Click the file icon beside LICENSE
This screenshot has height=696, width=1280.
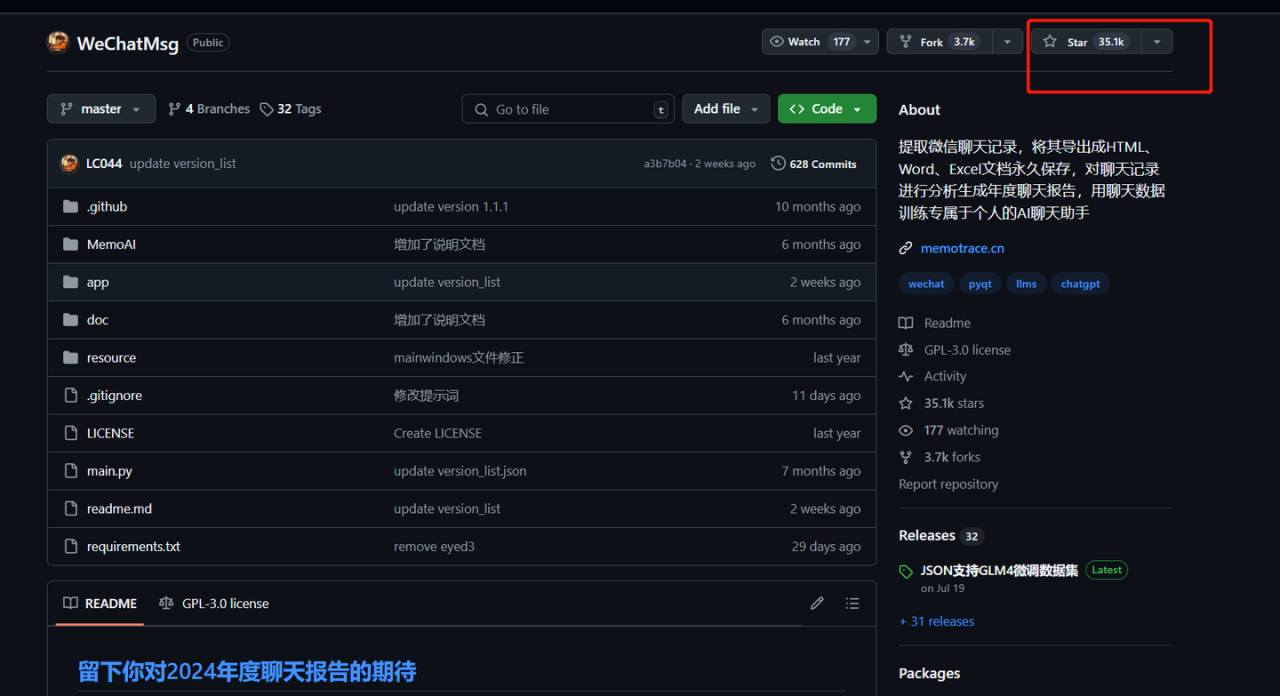point(70,433)
